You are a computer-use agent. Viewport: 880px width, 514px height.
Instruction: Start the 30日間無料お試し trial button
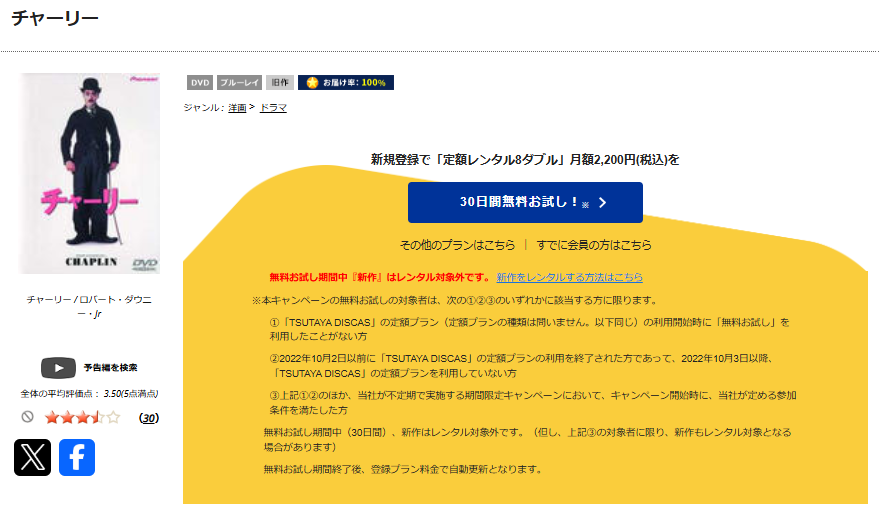click(x=525, y=203)
